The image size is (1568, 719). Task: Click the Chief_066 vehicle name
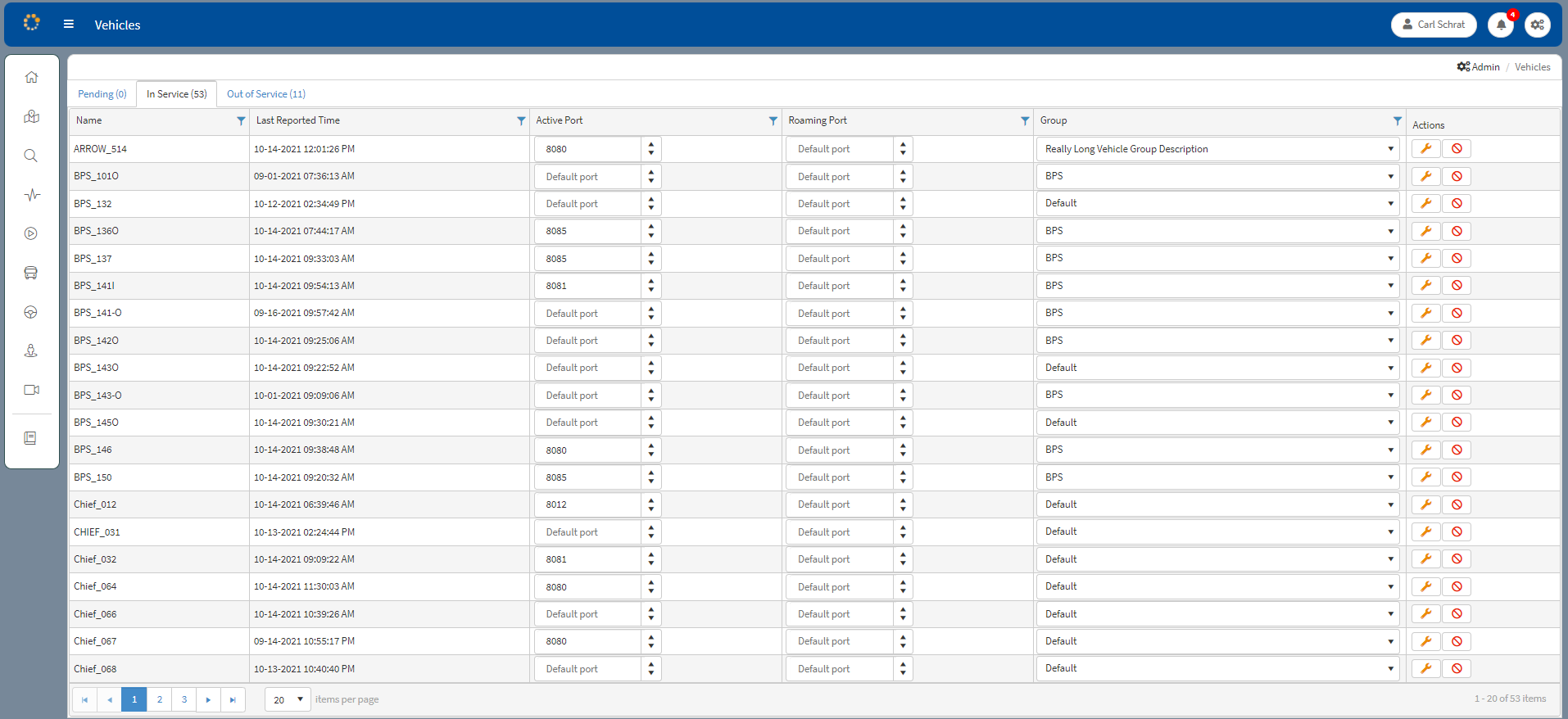click(95, 614)
